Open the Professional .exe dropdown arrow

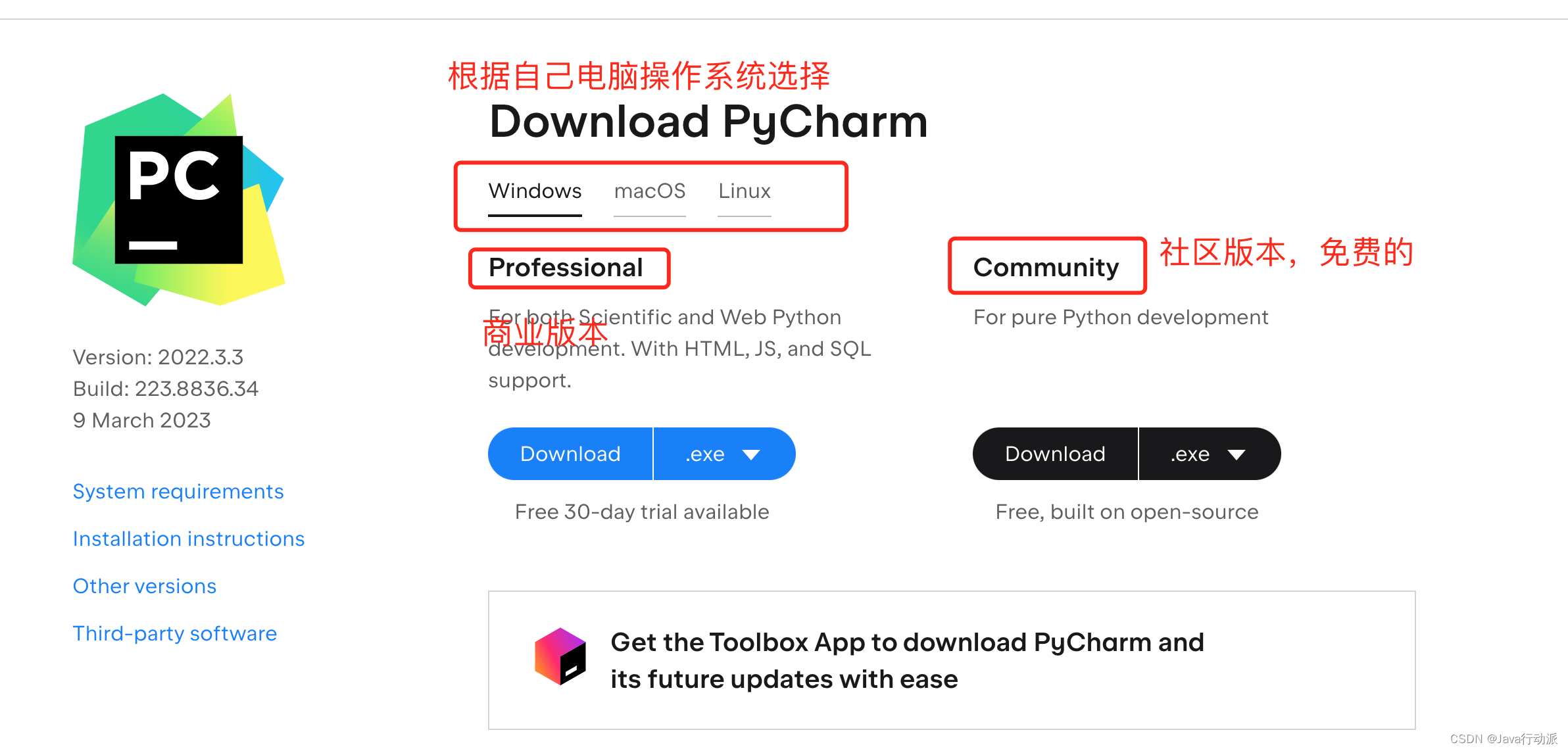(x=751, y=454)
